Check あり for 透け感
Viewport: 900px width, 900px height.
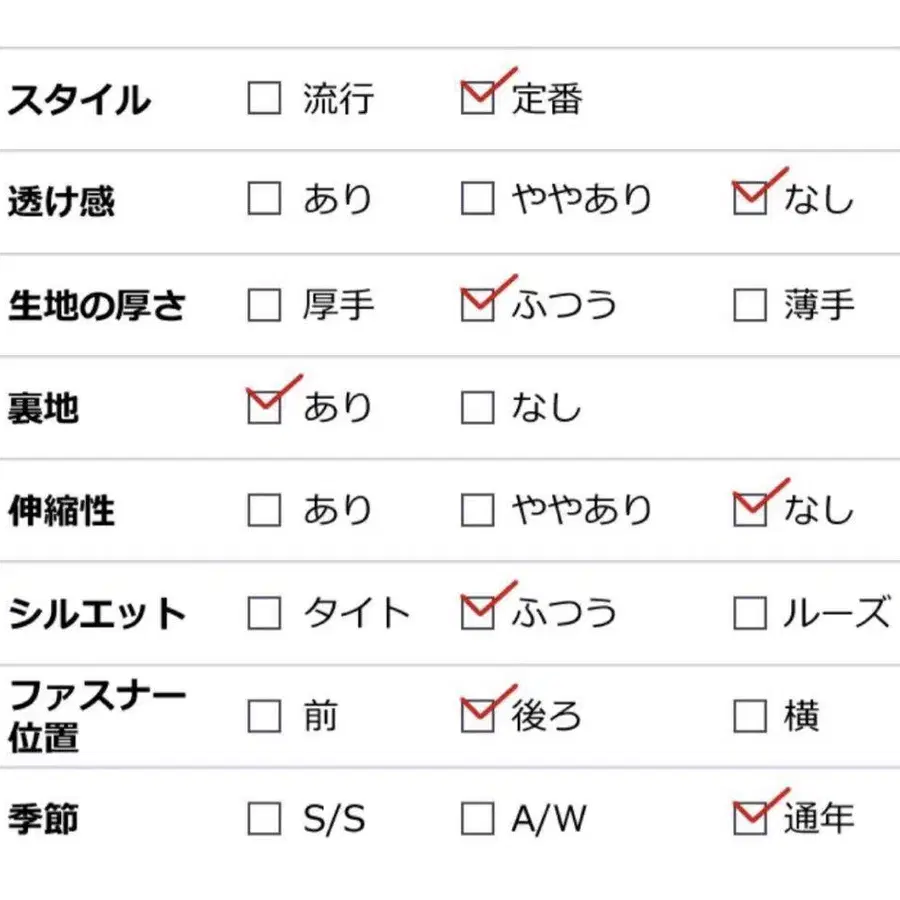coord(264,199)
